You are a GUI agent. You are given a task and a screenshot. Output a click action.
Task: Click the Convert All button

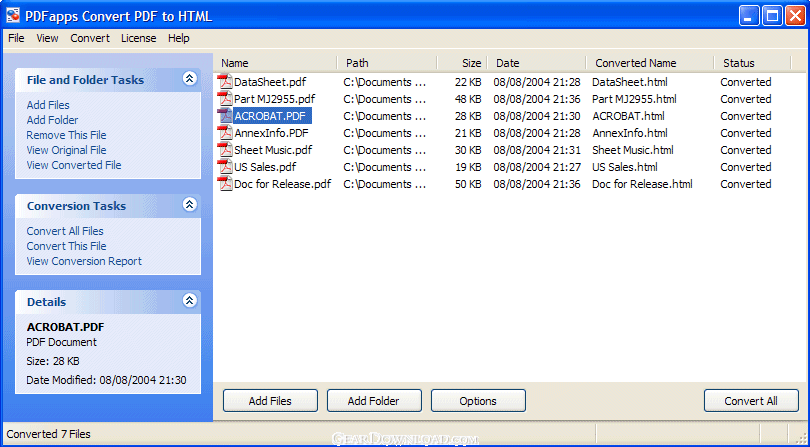pos(751,401)
